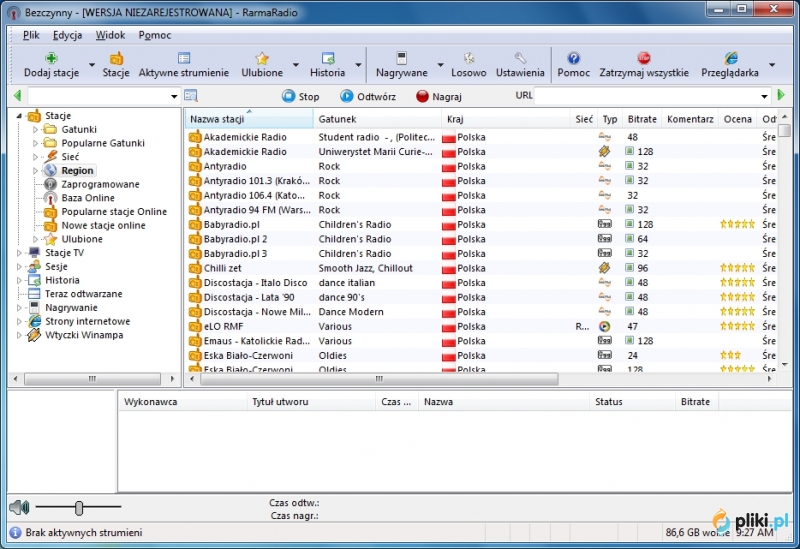Click the green back arrow

click(x=17, y=95)
